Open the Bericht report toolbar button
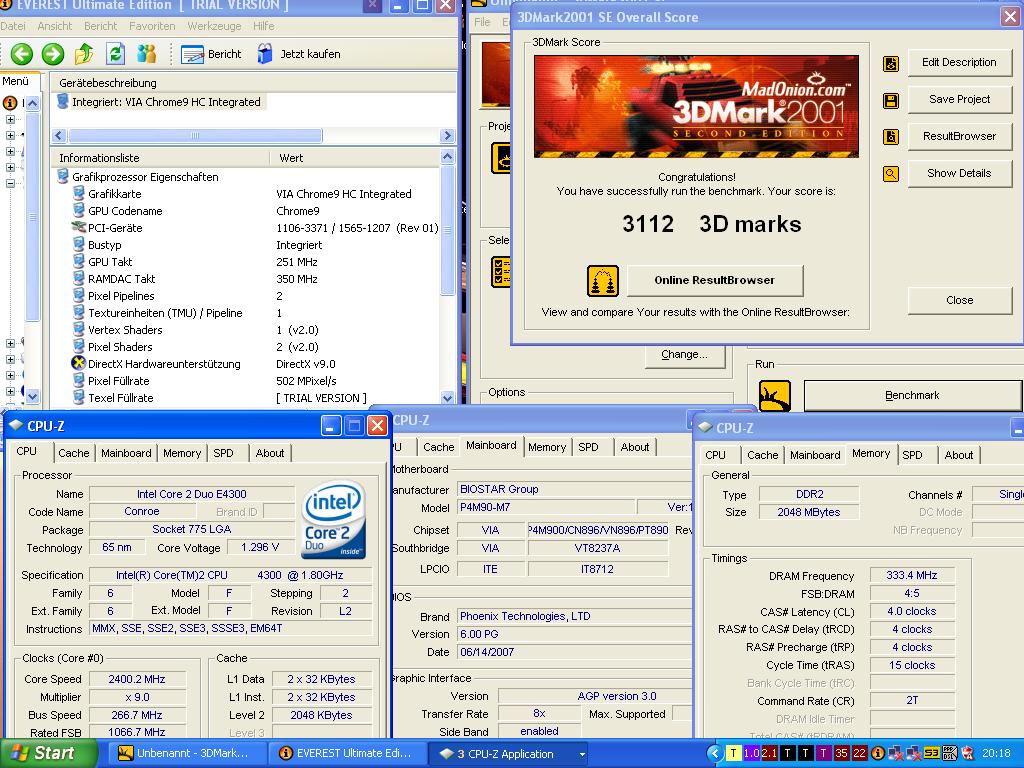Screen dimensions: 1024x768 [x=211, y=54]
